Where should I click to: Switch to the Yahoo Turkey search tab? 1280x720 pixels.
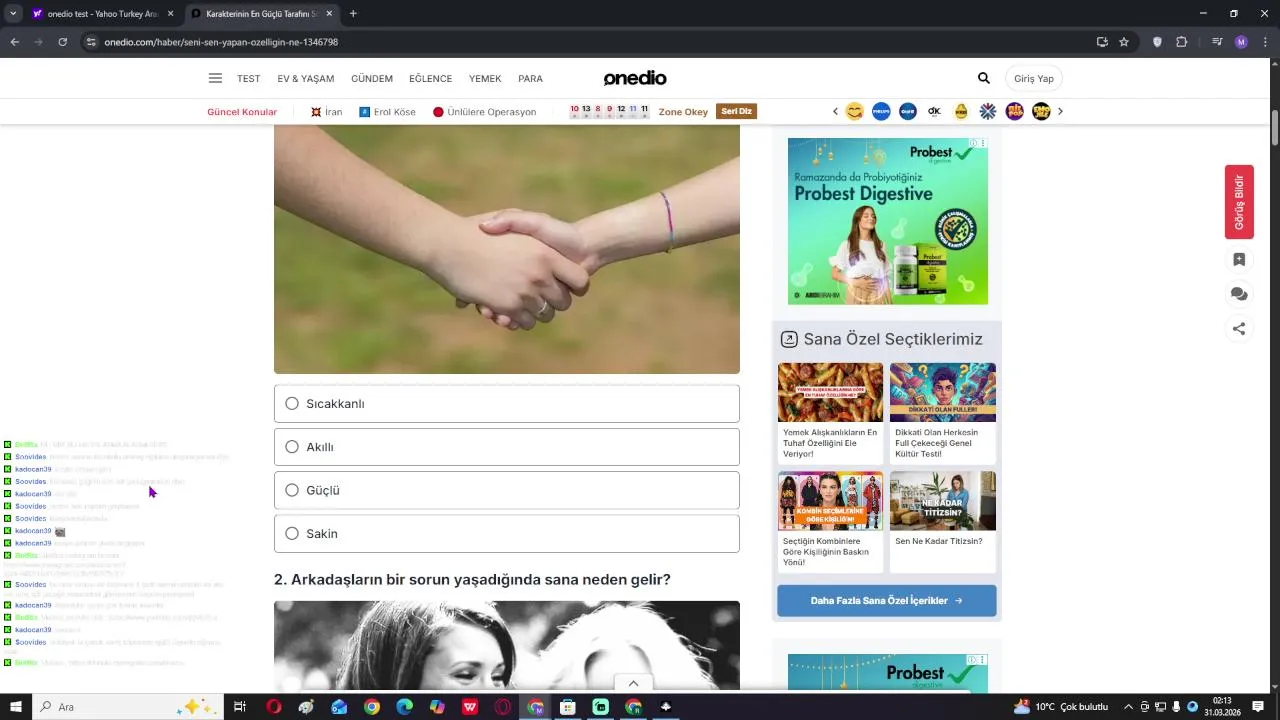pyautogui.click(x=101, y=14)
